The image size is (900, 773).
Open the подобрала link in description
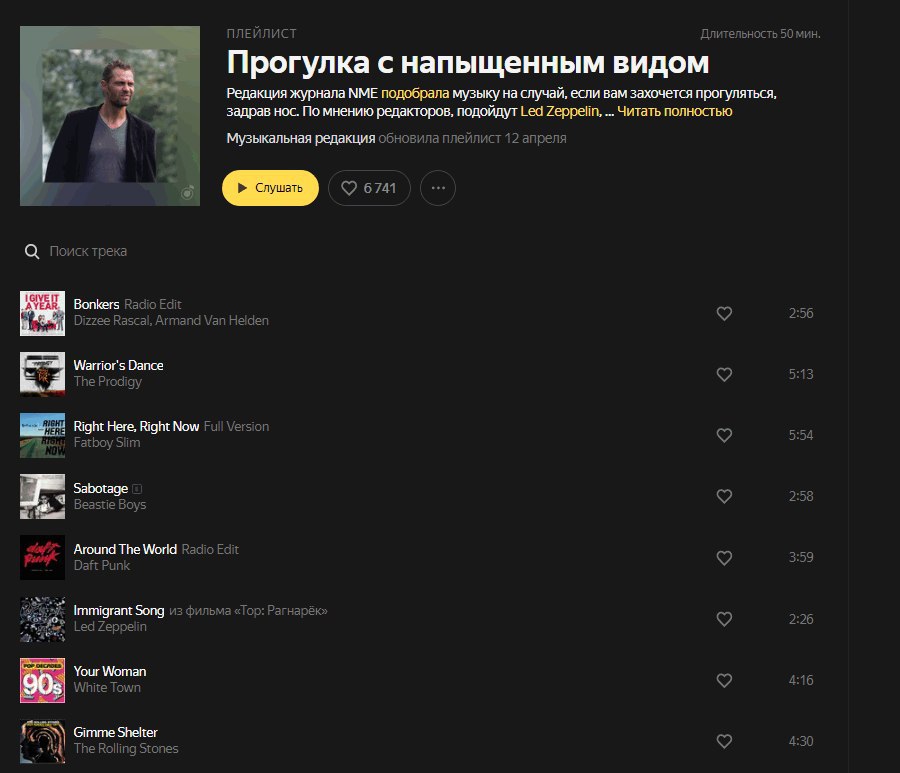click(415, 93)
